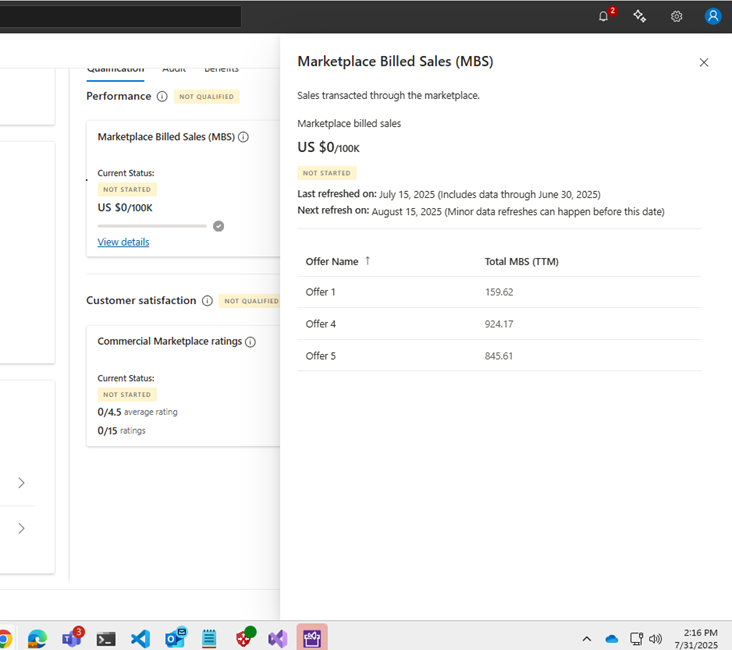Show info for Performance section

162,97
